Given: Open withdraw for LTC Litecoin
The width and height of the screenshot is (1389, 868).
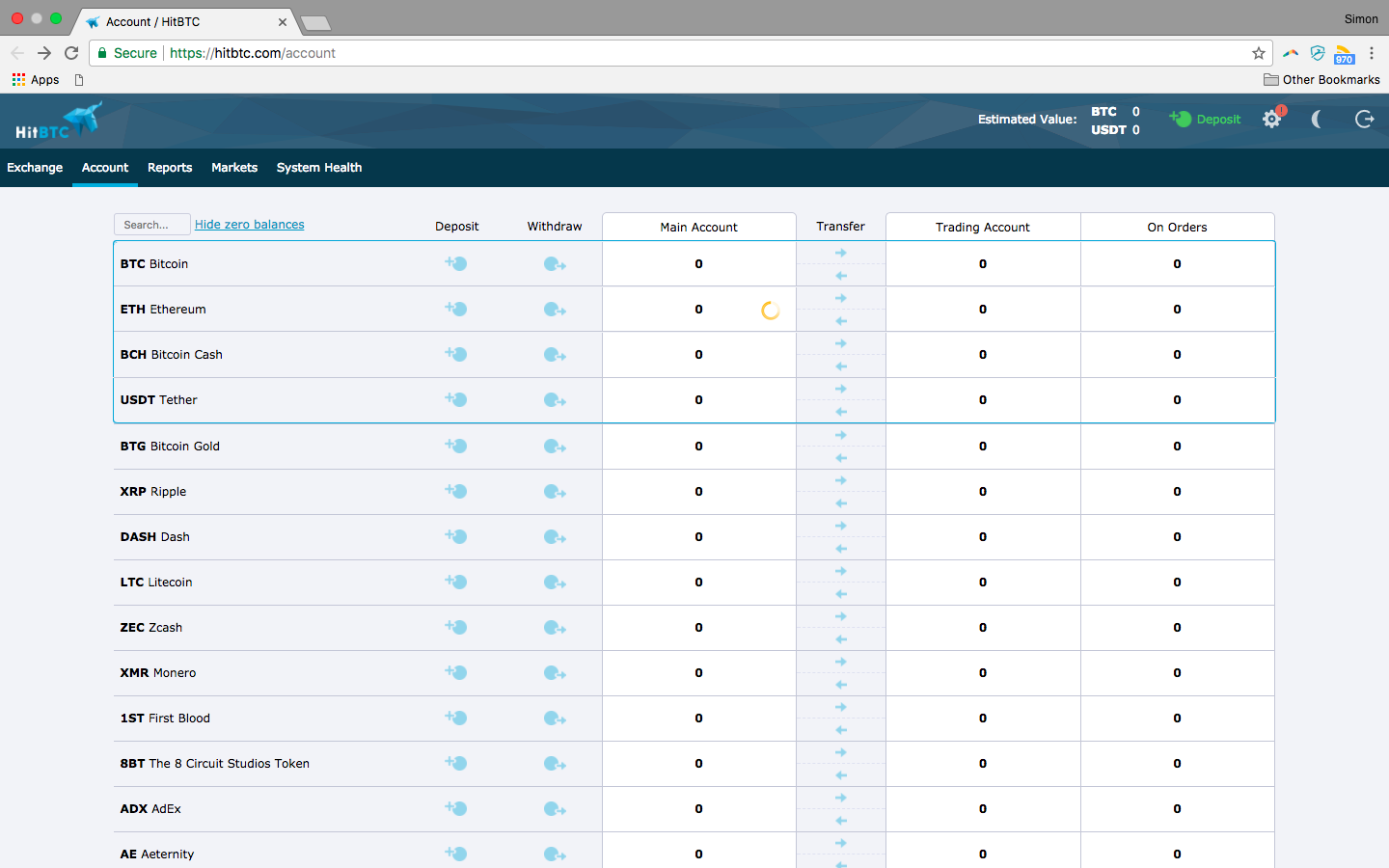Looking at the screenshot, I should click(555, 583).
